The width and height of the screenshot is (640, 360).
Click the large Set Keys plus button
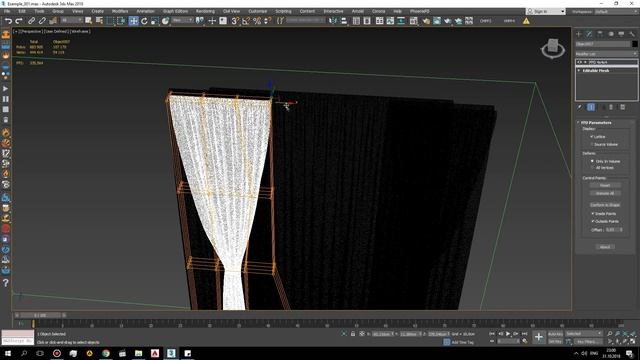pyautogui.click(x=539, y=337)
